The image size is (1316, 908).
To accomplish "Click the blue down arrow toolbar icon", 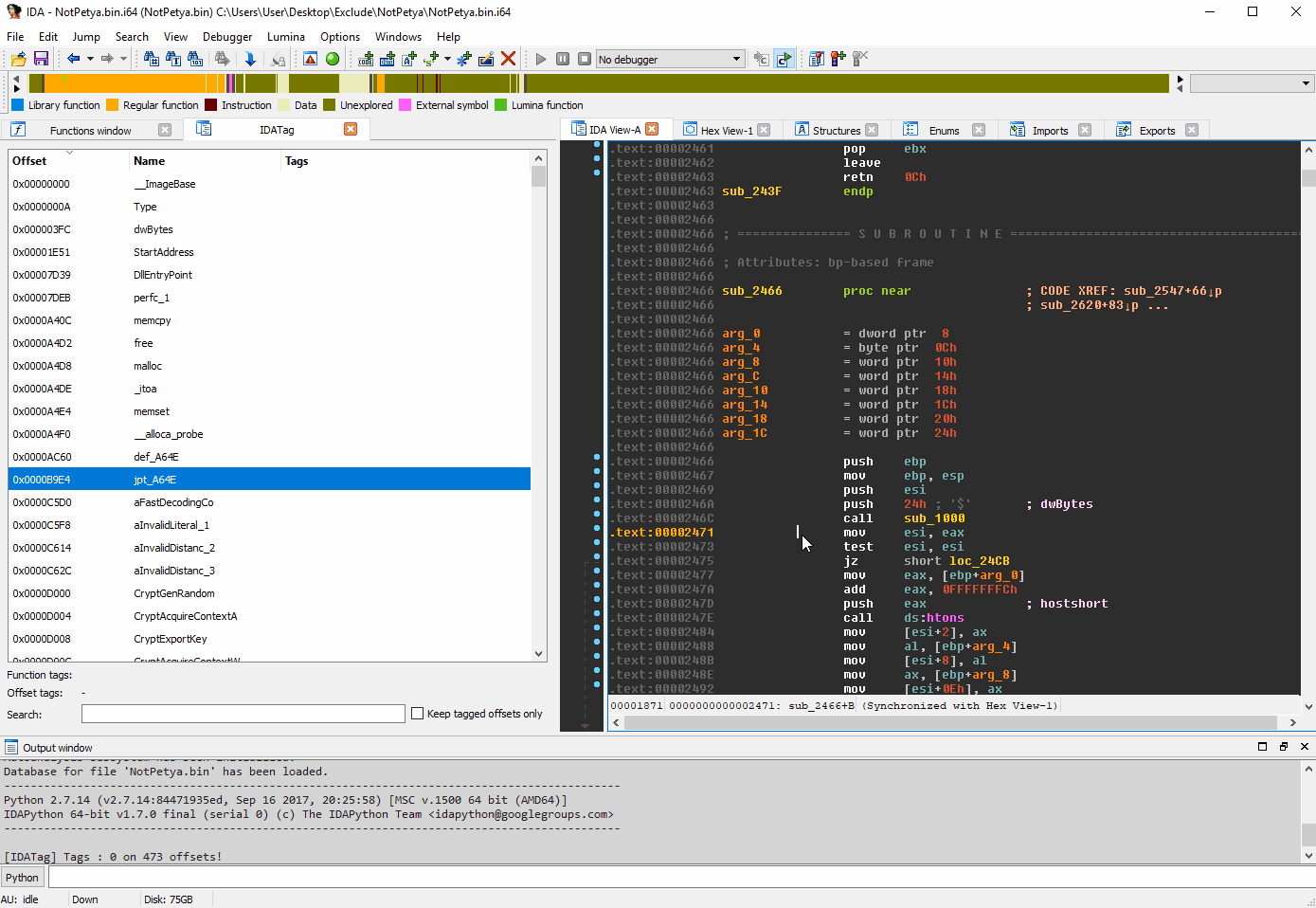I will click(250, 59).
